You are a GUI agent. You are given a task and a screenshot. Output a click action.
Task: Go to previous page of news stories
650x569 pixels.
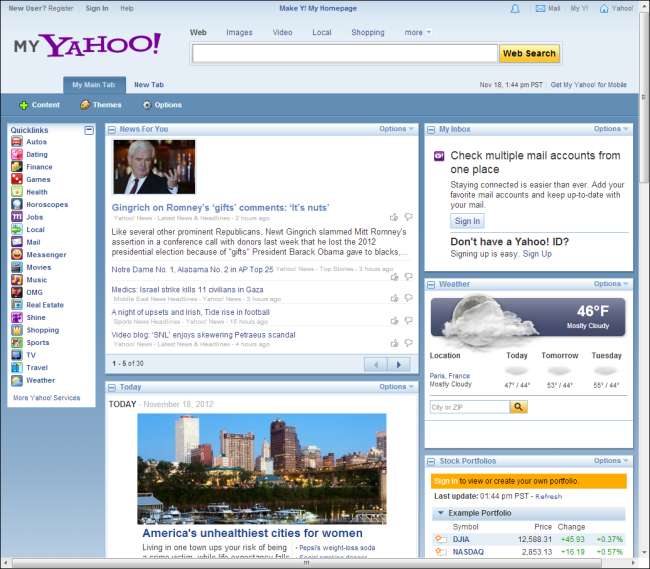pyautogui.click(x=376, y=365)
